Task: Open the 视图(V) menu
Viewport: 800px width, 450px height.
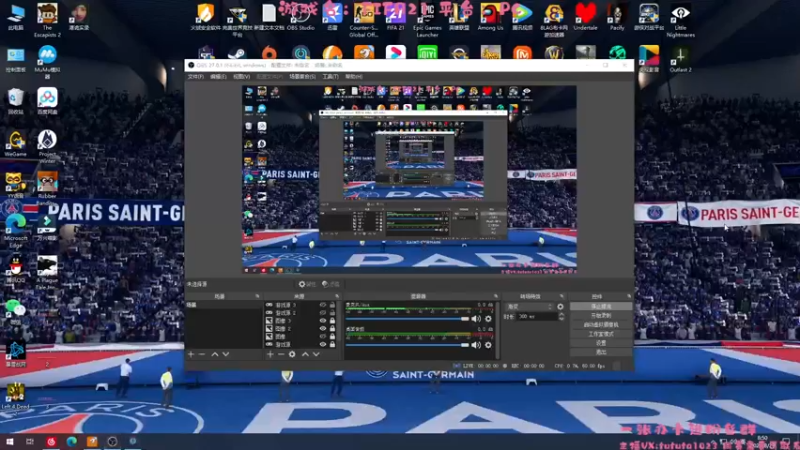Action: pyautogui.click(x=241, y=77)
